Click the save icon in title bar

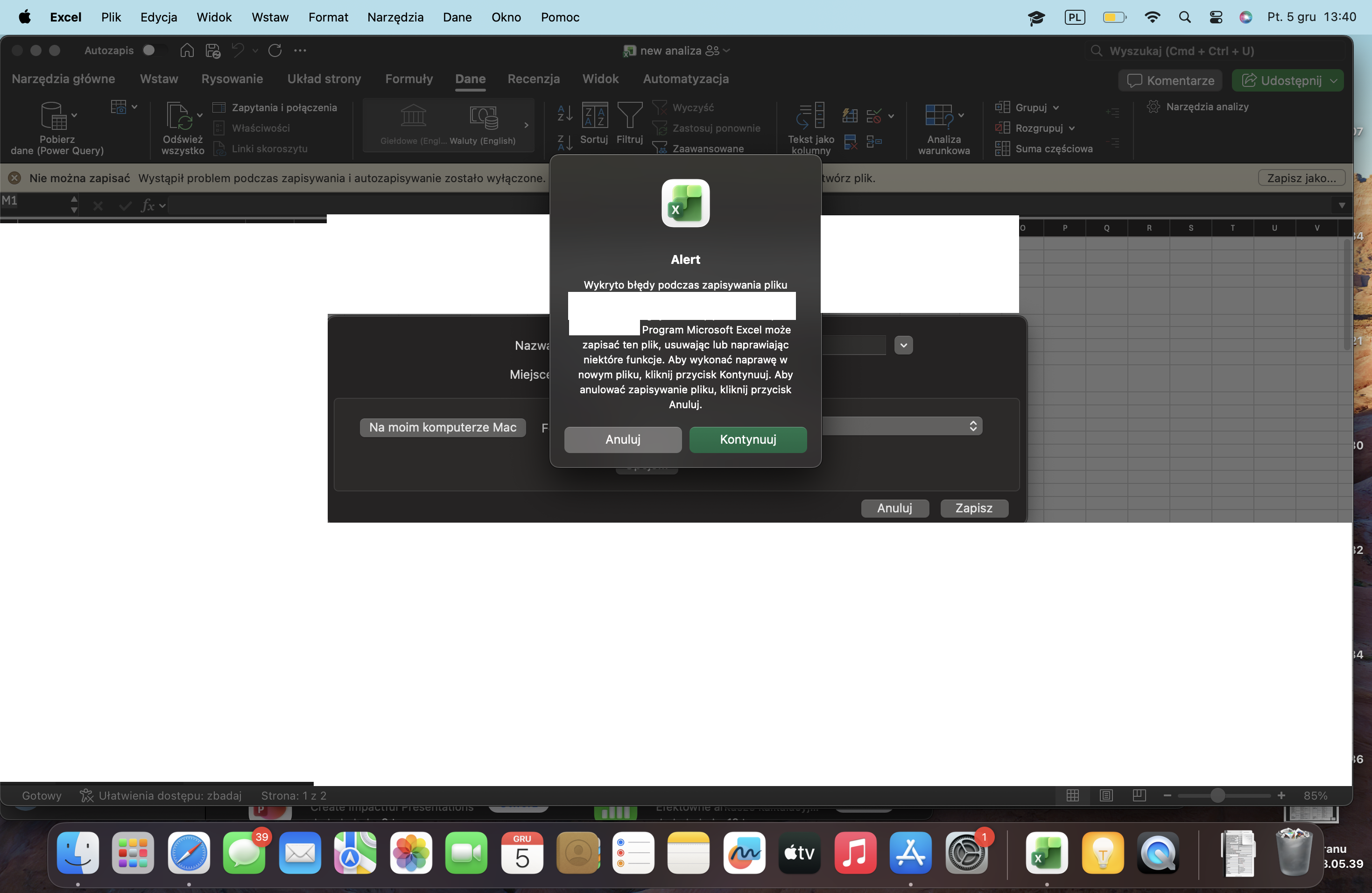(213, 51)
